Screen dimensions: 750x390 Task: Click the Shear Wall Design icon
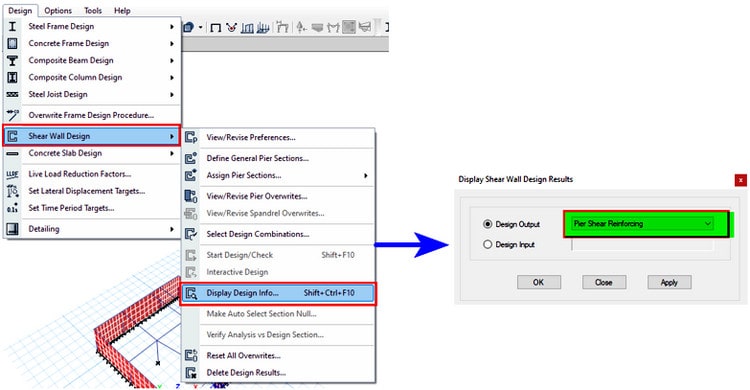tap(12, 136)
